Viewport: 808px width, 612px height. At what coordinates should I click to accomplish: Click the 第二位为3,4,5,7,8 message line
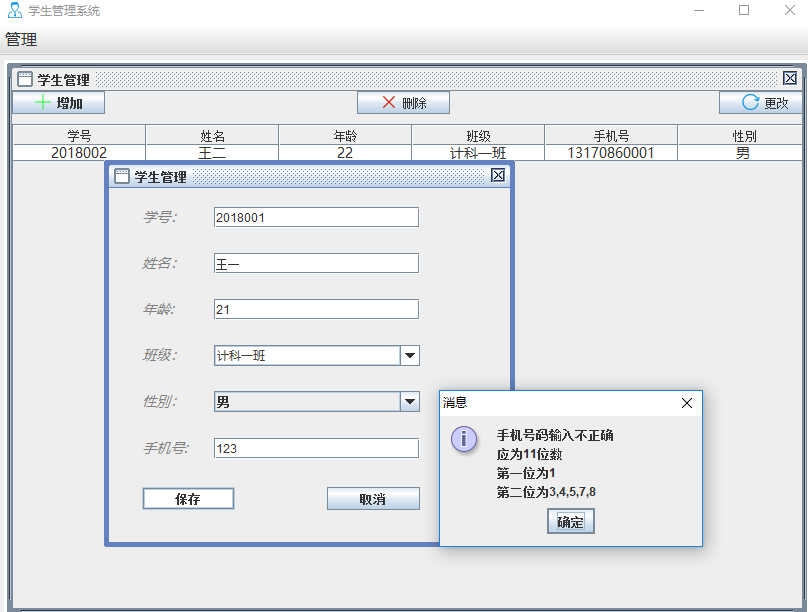coord(546,492)
